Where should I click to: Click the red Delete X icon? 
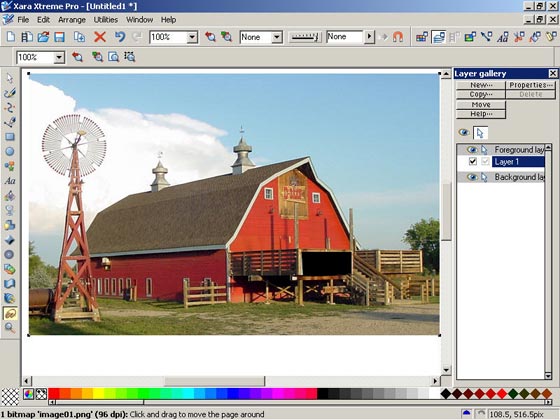coord(100,37)
